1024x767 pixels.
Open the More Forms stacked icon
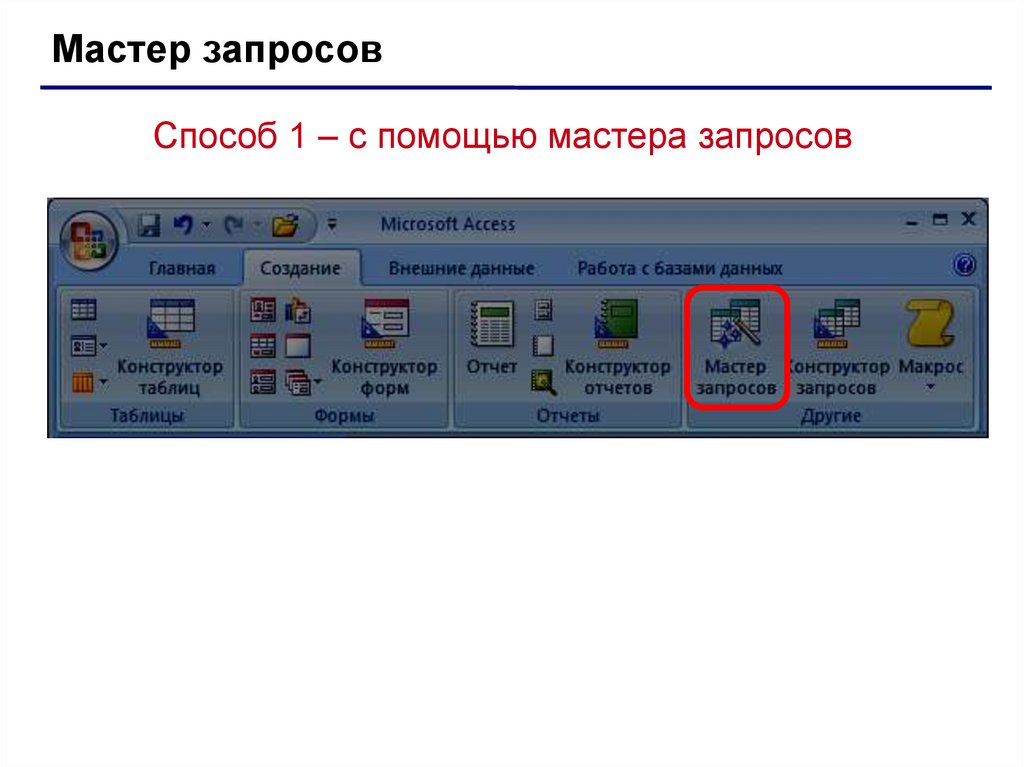tap(298, 382)
